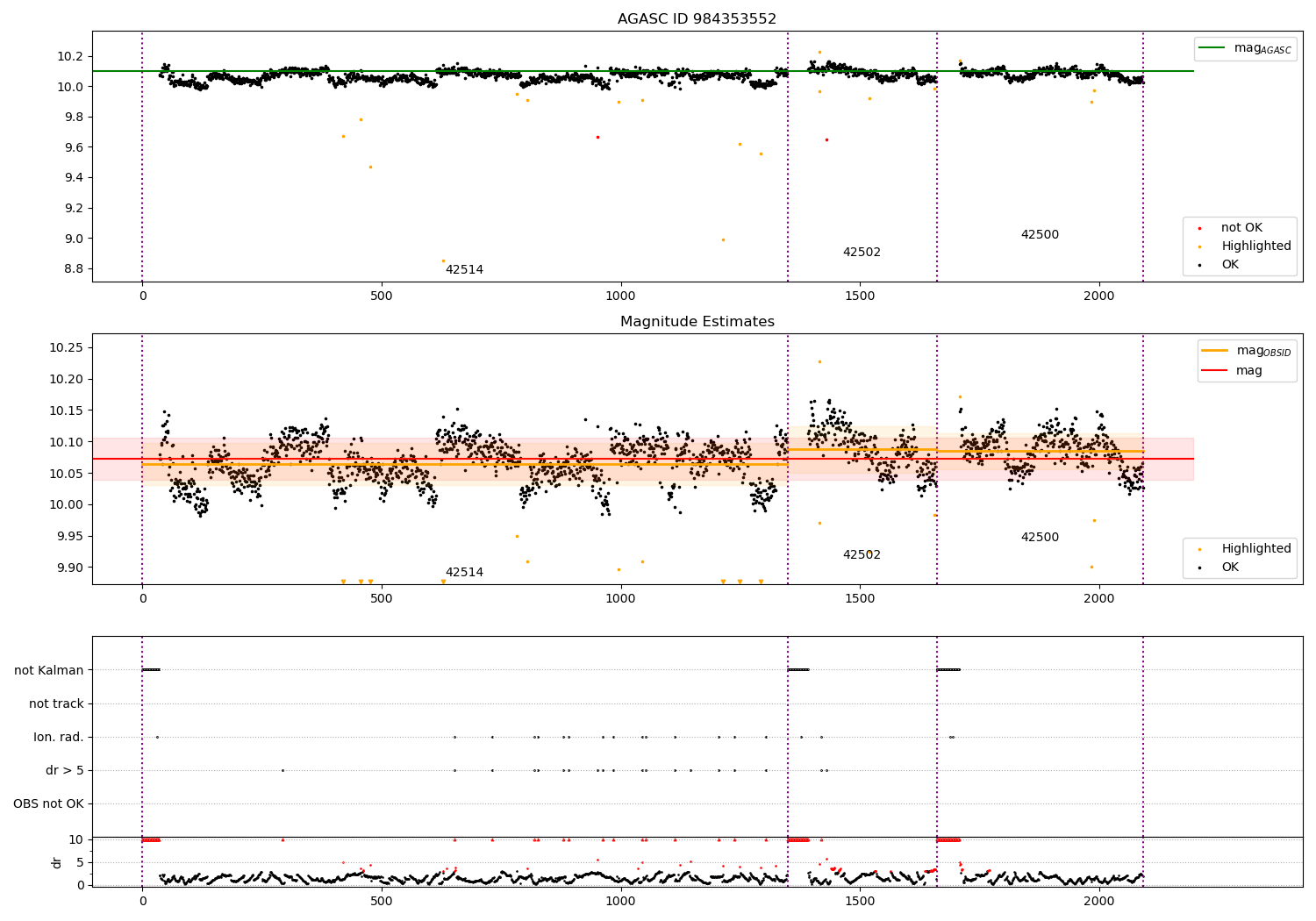
Task: Click the 500 x-tick under the top plot
Action: pyautogui.click(x=382, y=296)
